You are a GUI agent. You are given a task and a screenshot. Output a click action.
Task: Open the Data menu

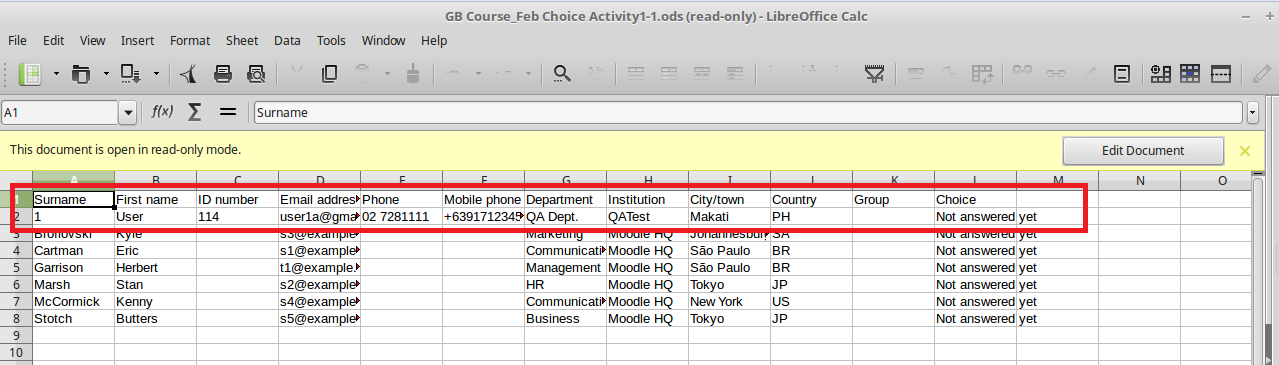pos(287,41)
